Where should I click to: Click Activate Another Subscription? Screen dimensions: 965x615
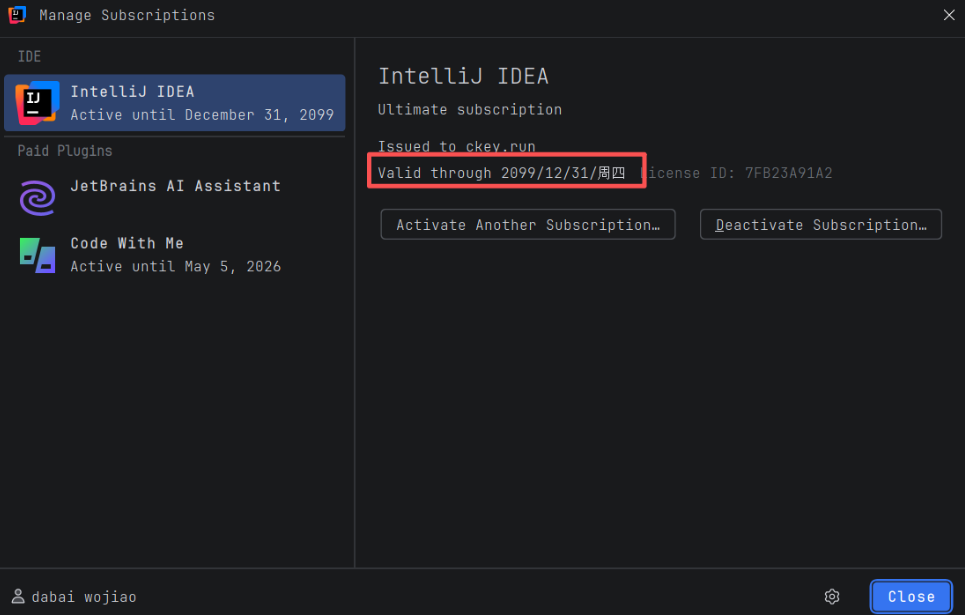527,224
